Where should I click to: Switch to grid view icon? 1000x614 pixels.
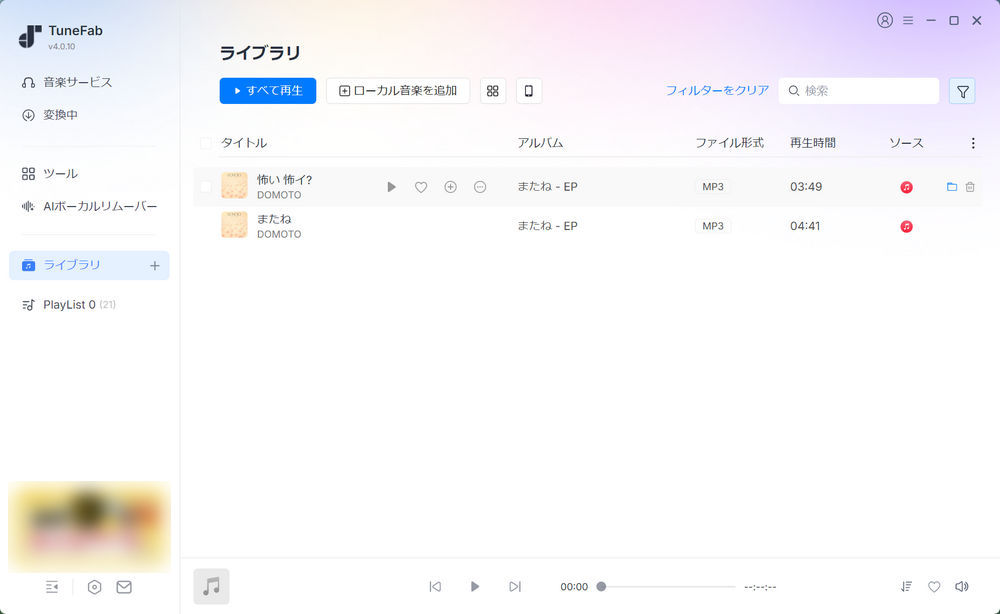[x=492, y=91]
